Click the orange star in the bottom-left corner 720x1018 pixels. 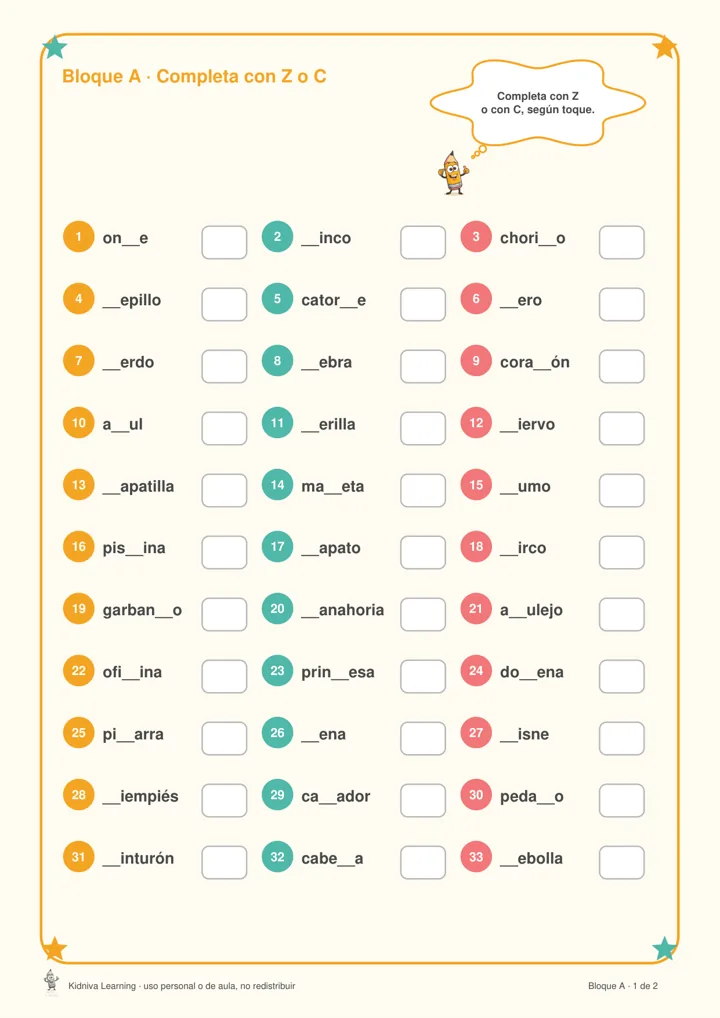[55, 949]
